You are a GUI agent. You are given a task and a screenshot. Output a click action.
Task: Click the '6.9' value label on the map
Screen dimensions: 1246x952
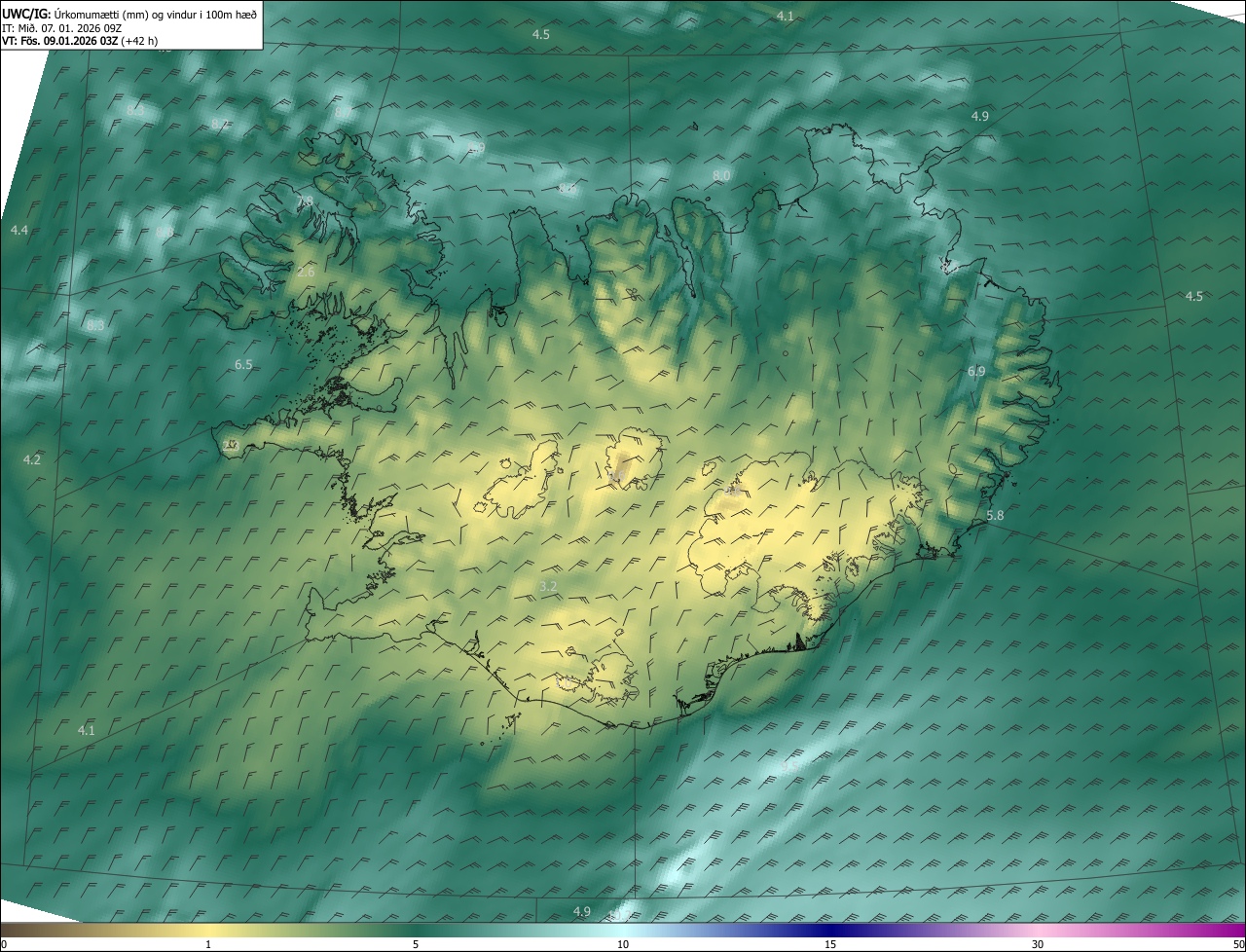coord(976,372)
